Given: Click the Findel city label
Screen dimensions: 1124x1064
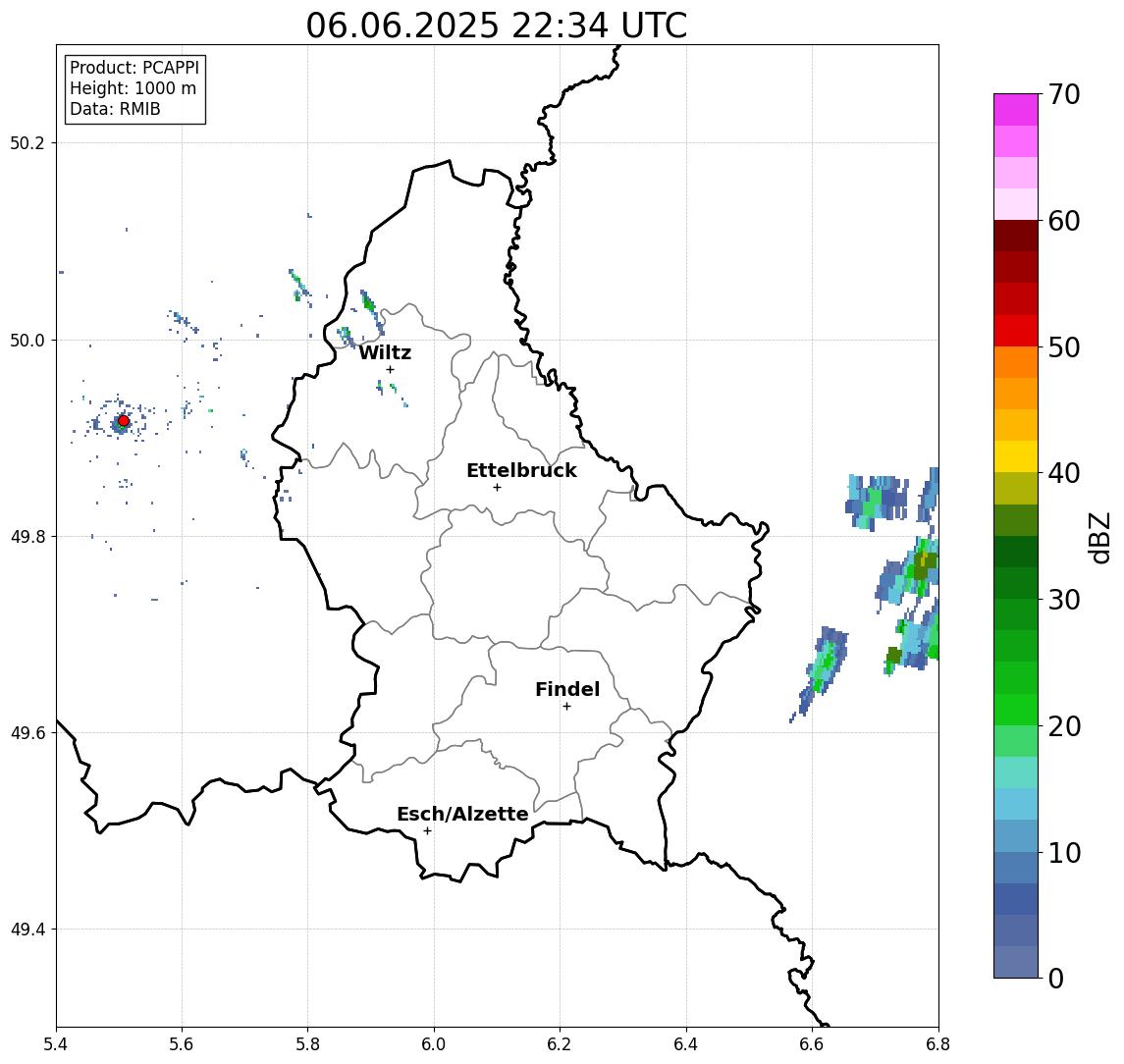Looking at the screenshot, I should coord(567,689).
